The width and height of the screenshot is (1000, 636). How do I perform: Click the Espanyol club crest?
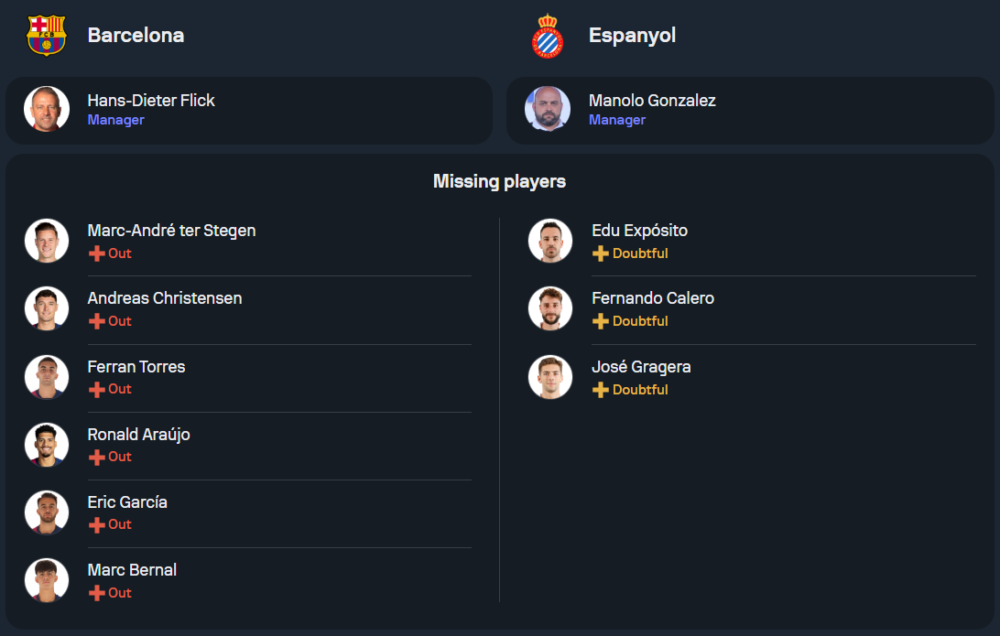[x=548, y=35]
